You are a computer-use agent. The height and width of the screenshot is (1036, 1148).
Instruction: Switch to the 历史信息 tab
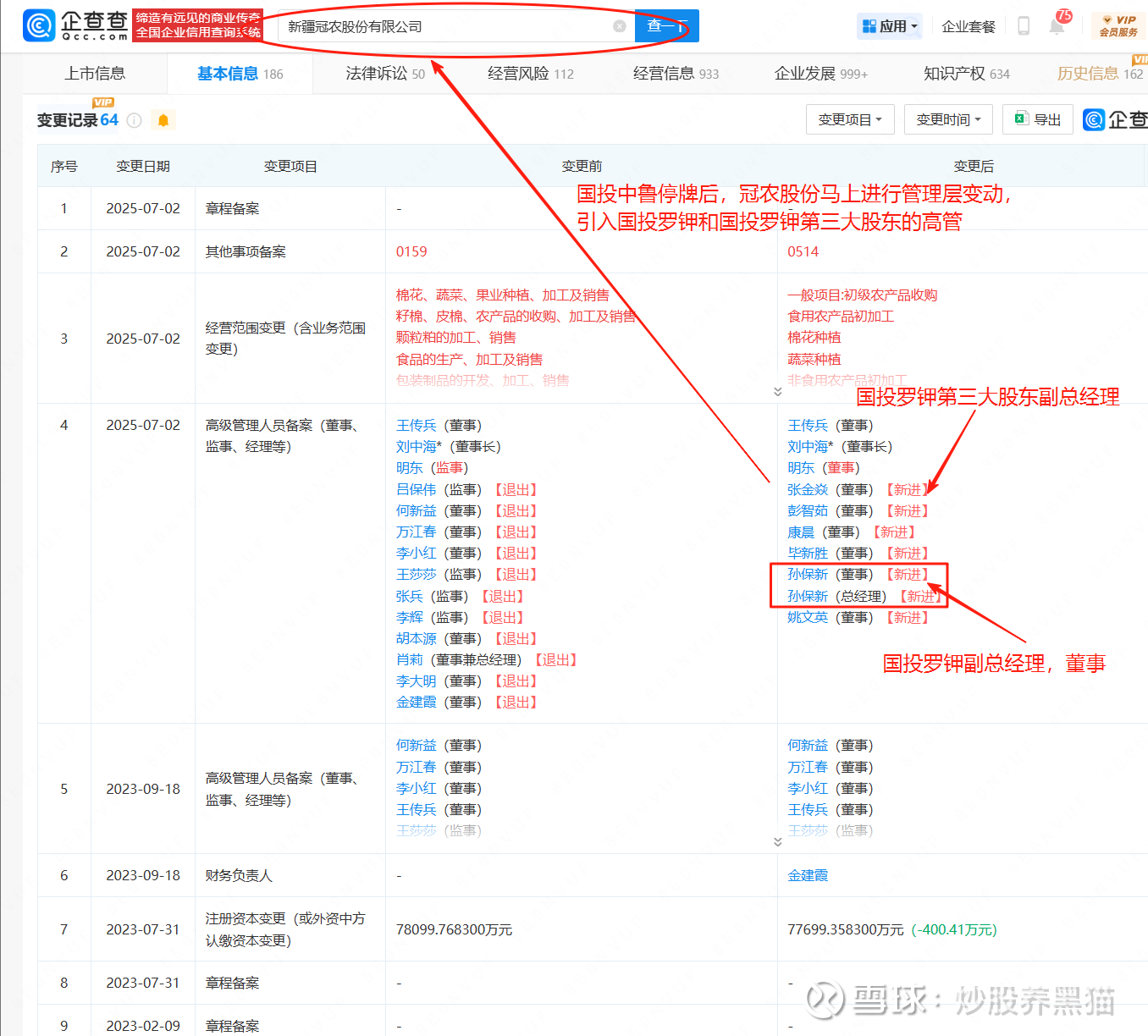click(1100, 74)
